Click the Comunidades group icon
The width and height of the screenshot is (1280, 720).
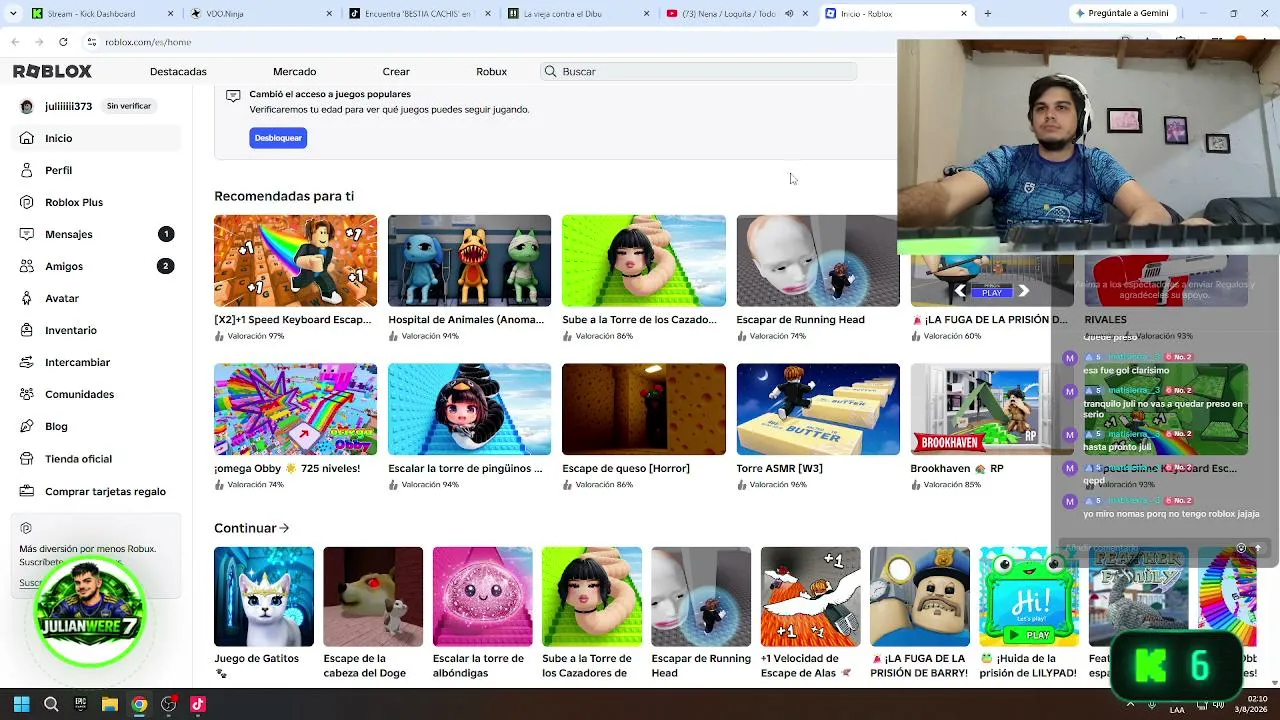pos(26,394)
